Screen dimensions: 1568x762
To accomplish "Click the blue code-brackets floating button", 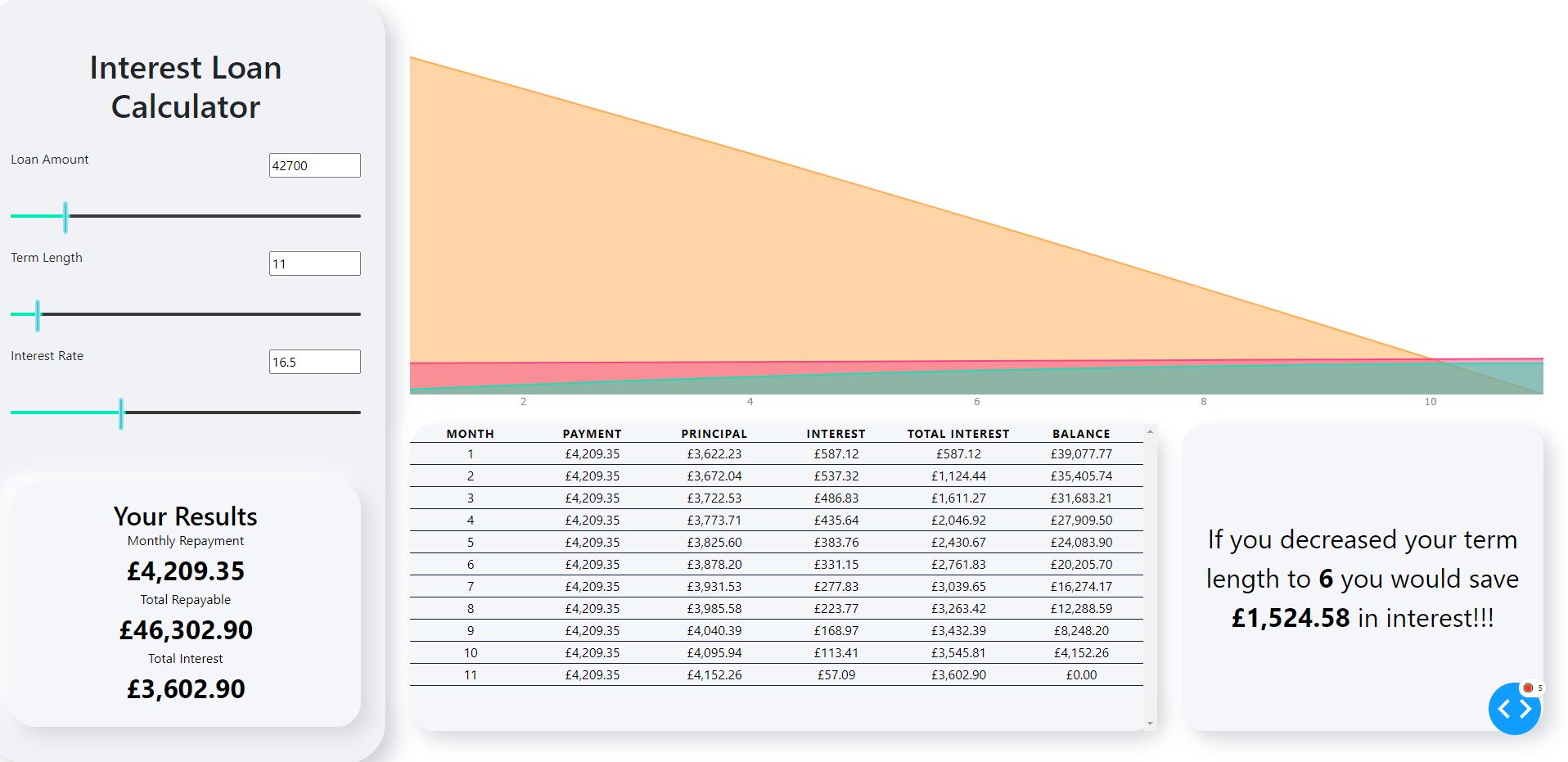I will [x=1514, y=709].
